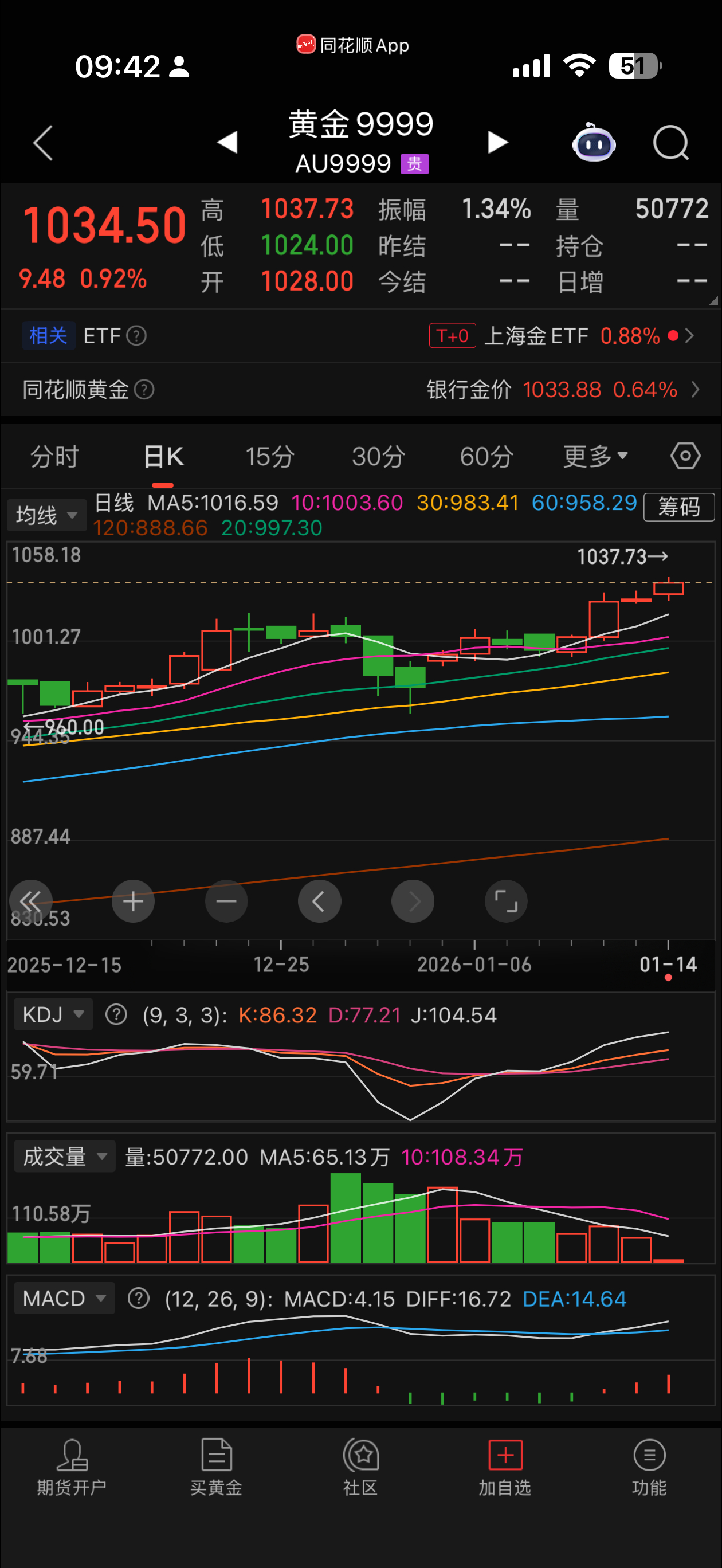Open 银行金价 details chevron
Screen dimensions: 722x1568
pos(695,390)
